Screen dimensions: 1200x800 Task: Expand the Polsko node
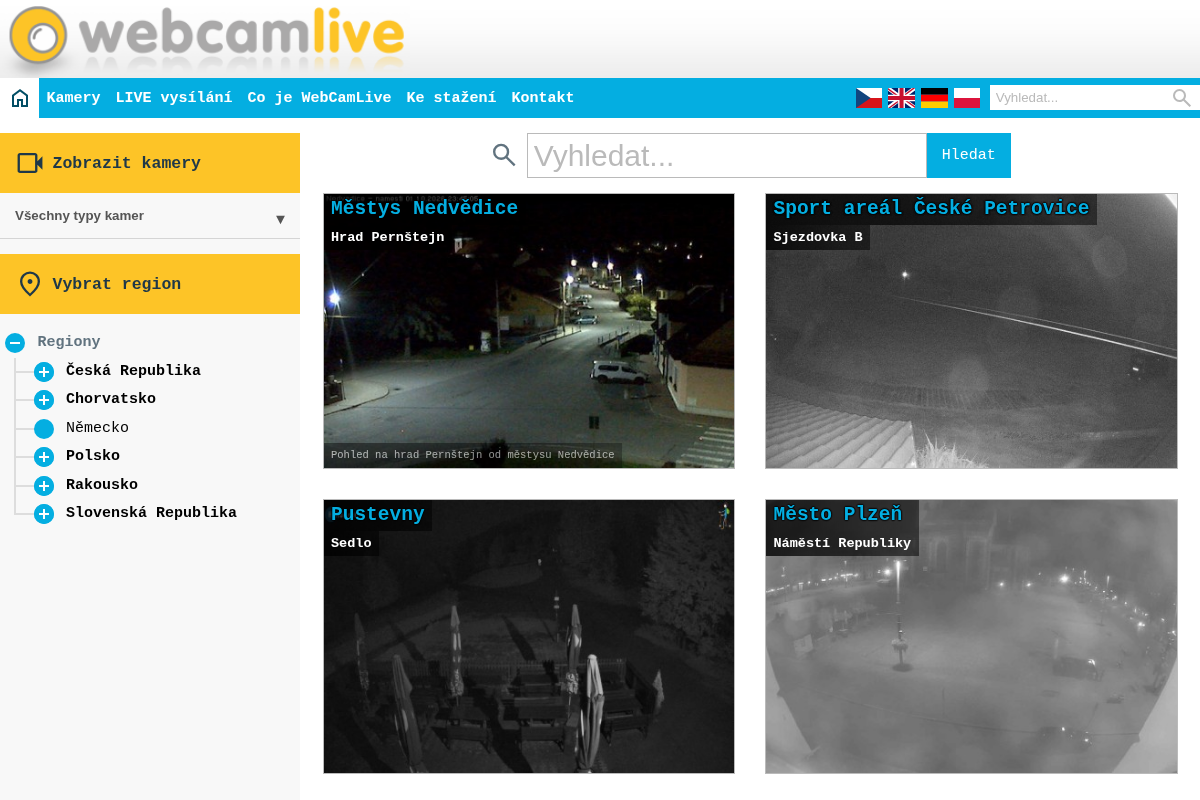pyautogui.click(x=44, y=457)
